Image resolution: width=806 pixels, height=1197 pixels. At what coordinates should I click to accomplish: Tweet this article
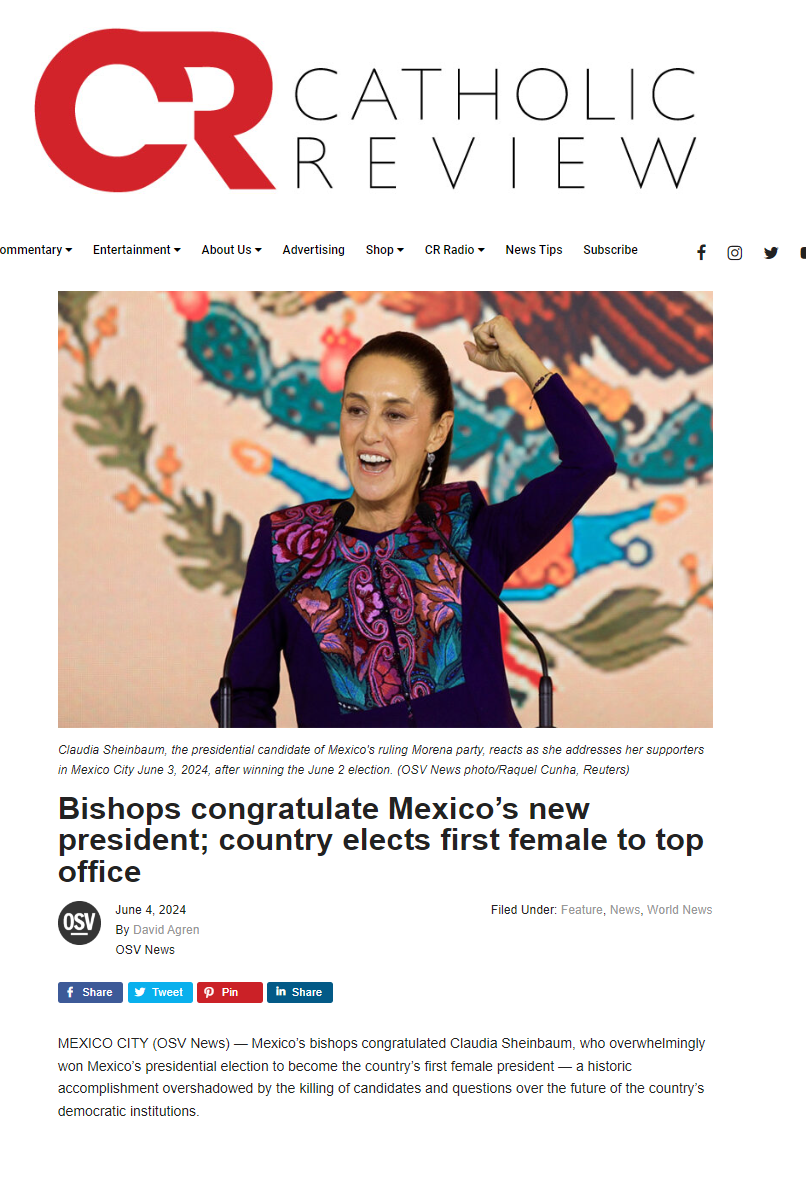tap(160, 992)
